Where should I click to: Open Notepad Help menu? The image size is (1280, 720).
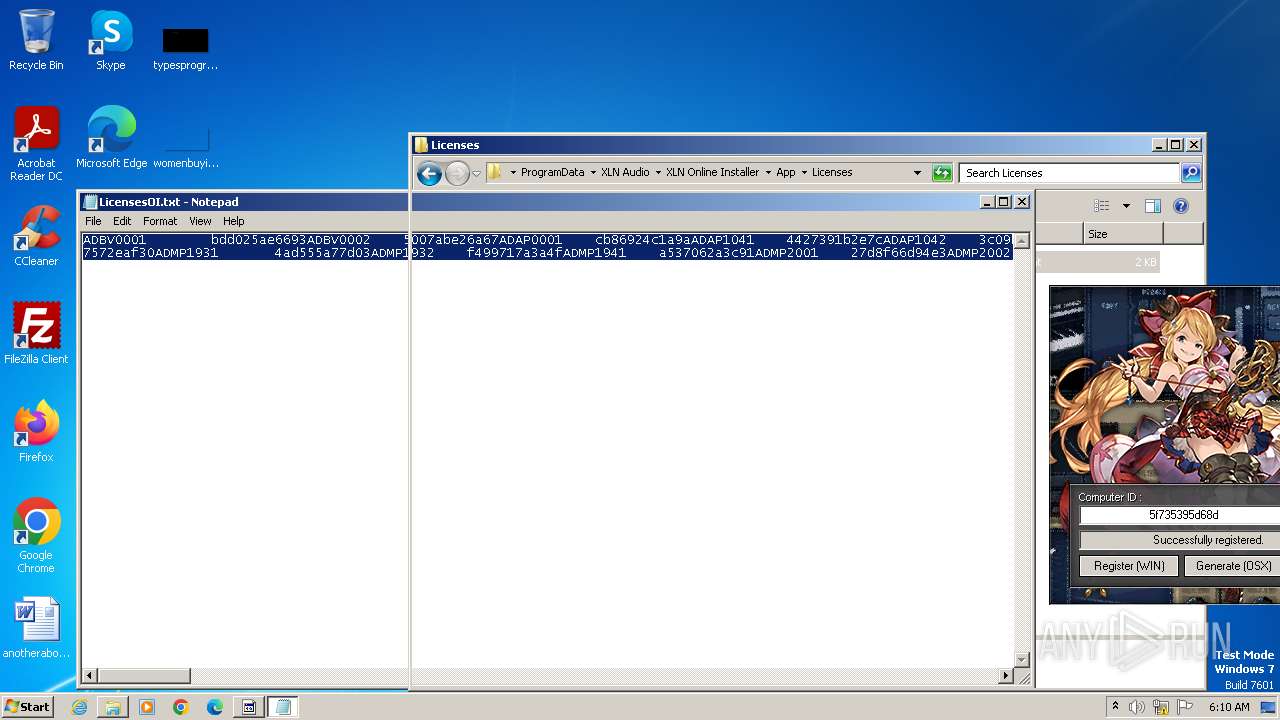coord(233,221)
